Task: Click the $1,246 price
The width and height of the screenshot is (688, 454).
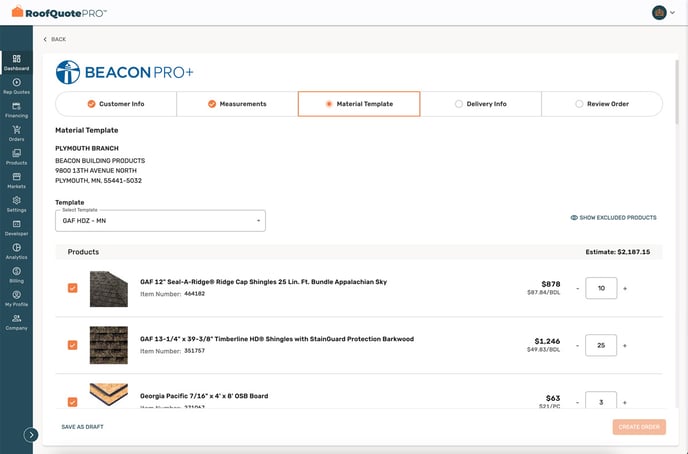Action: point(547,341)
